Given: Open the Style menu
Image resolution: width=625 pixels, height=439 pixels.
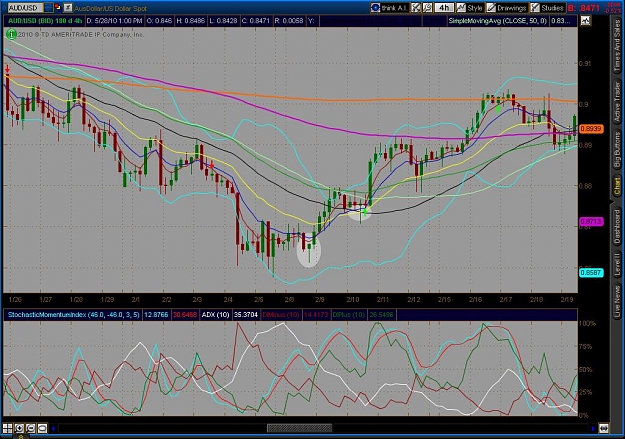Looking at the screenshot, I should point(470,8).
